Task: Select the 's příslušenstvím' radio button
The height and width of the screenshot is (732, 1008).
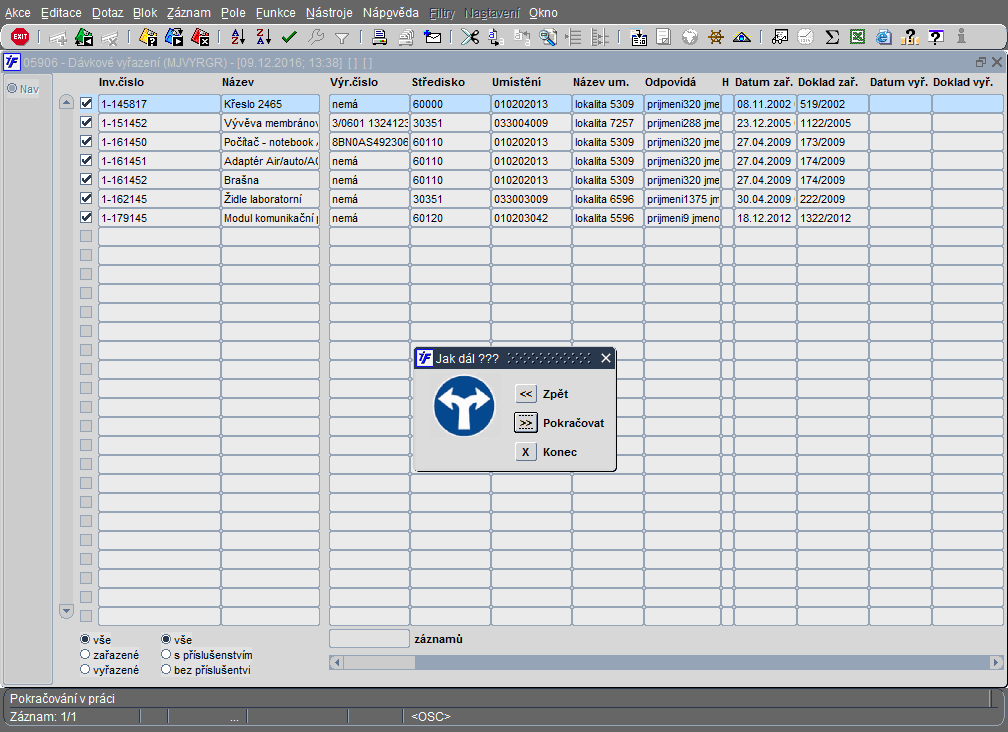Action: [167, 655]
